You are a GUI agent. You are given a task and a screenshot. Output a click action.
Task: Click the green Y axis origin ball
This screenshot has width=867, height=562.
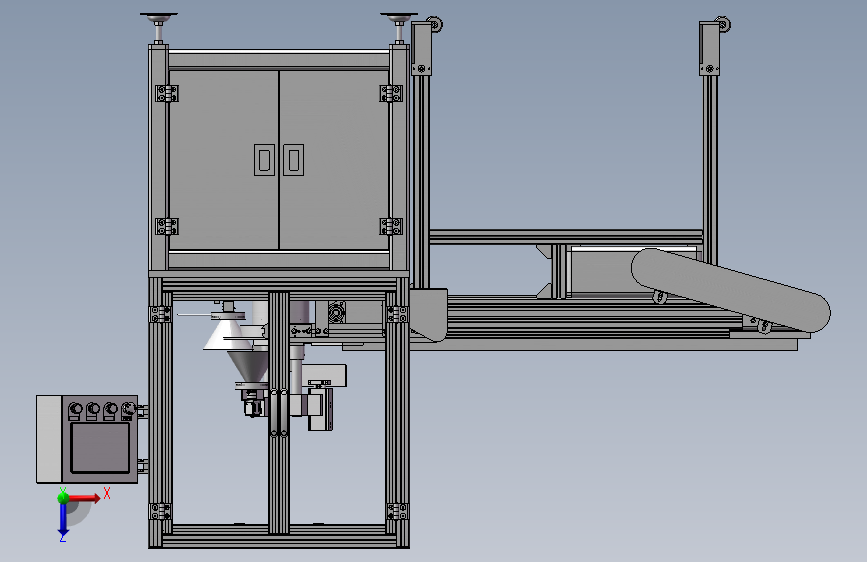pyautogui.click(x=63, y=497)
